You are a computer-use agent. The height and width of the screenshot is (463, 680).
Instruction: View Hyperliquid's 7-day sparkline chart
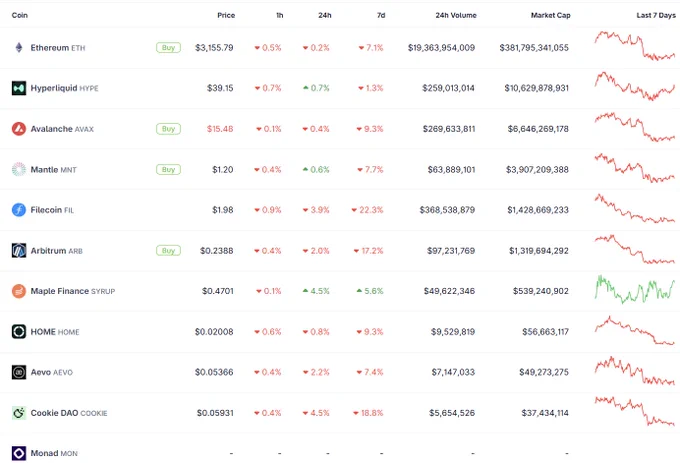point(634,86)
